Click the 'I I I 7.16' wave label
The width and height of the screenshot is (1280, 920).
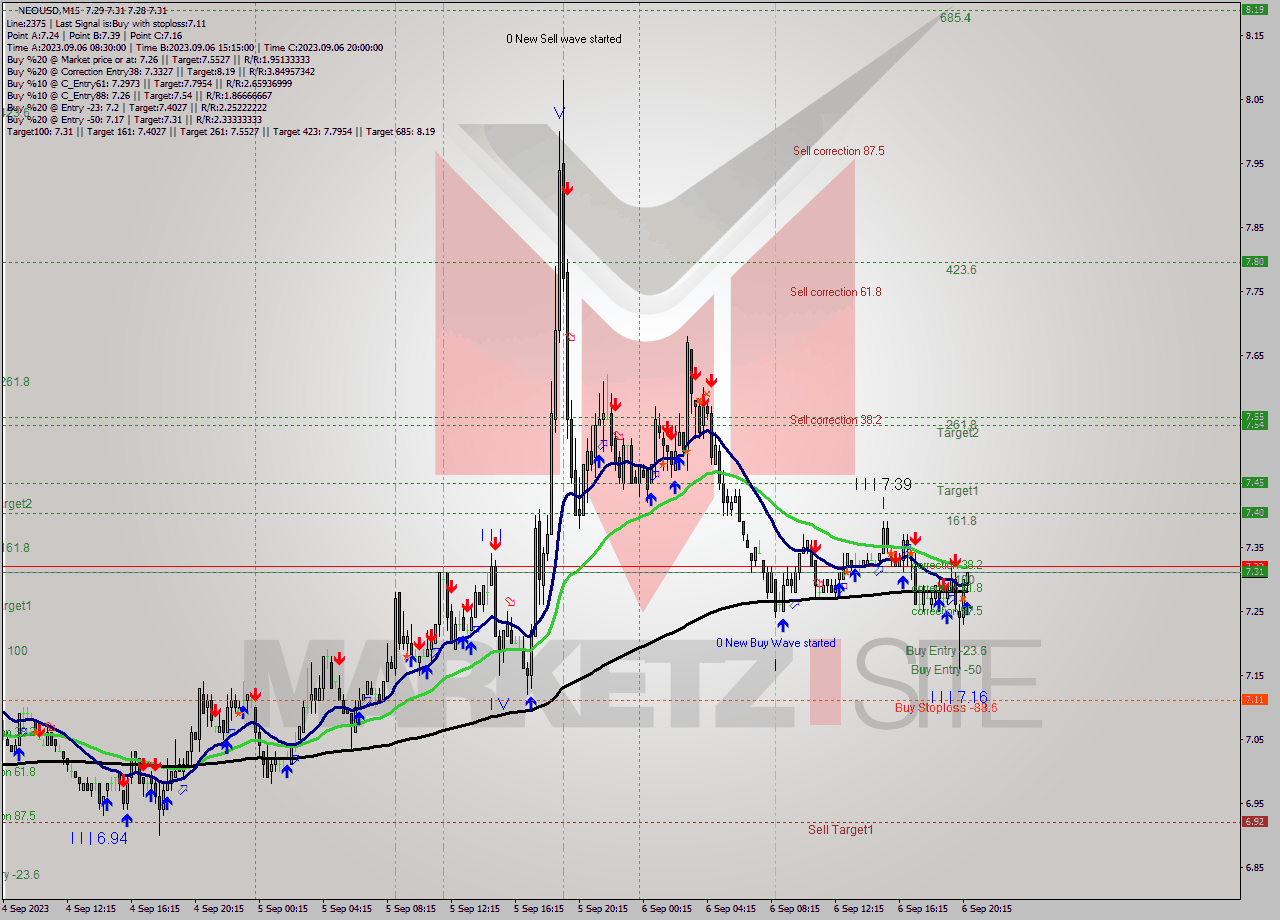[958, 696]
